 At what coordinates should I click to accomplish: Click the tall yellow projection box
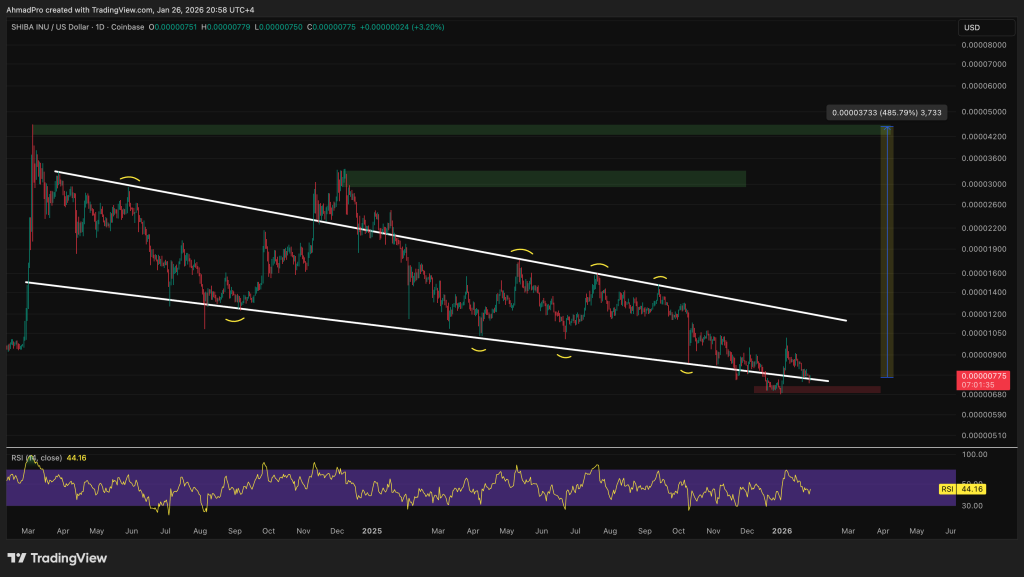(x=886, y=255)
